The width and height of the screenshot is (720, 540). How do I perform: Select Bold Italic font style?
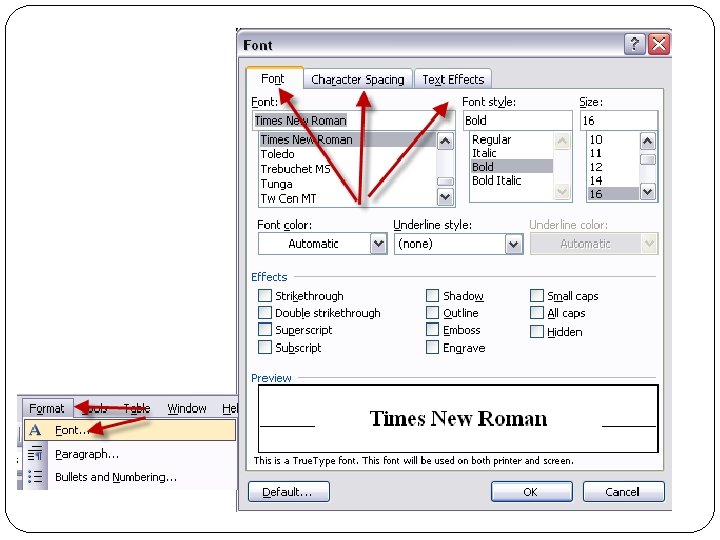(x=496, y=180)
